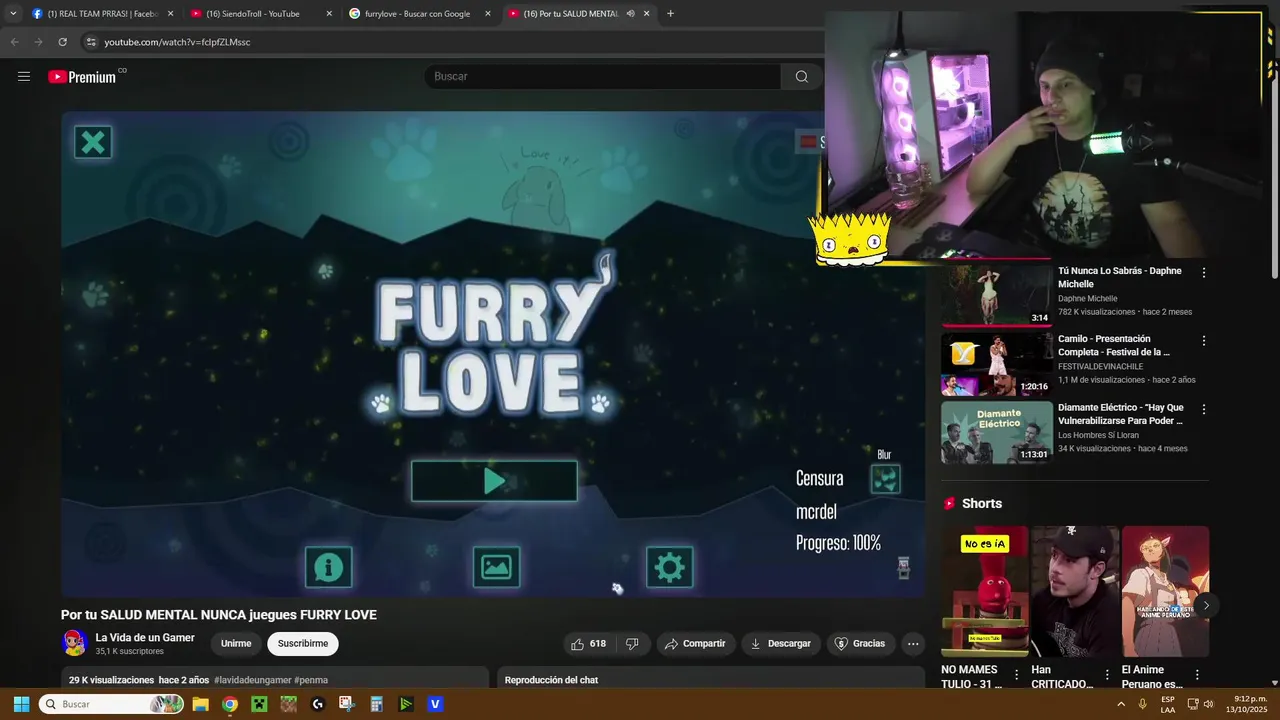The width and height of the screenshot is (1280, 720).
Task: Start Furry Love with the play button
Action: click(x=494, y=481)
